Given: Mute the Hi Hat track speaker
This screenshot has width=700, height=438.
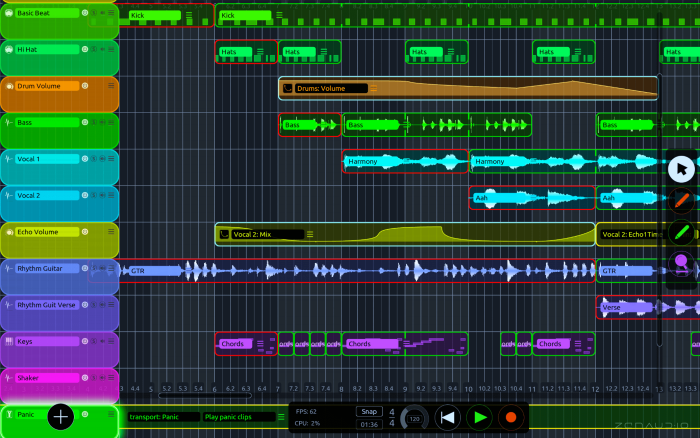Looking at the screenshot, I should coord(103,50).
